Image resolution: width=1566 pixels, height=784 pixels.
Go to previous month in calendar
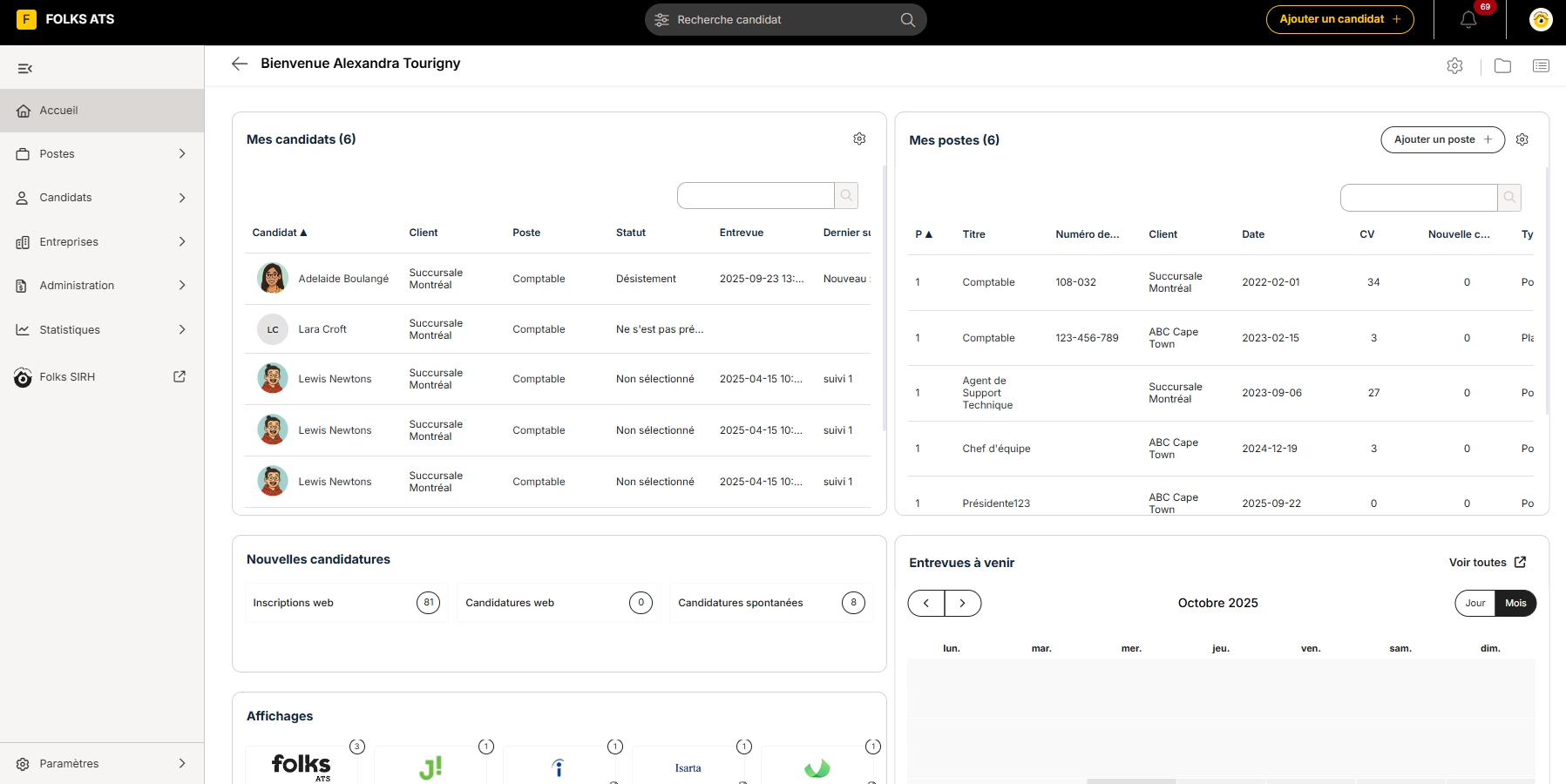pos(926,603)
